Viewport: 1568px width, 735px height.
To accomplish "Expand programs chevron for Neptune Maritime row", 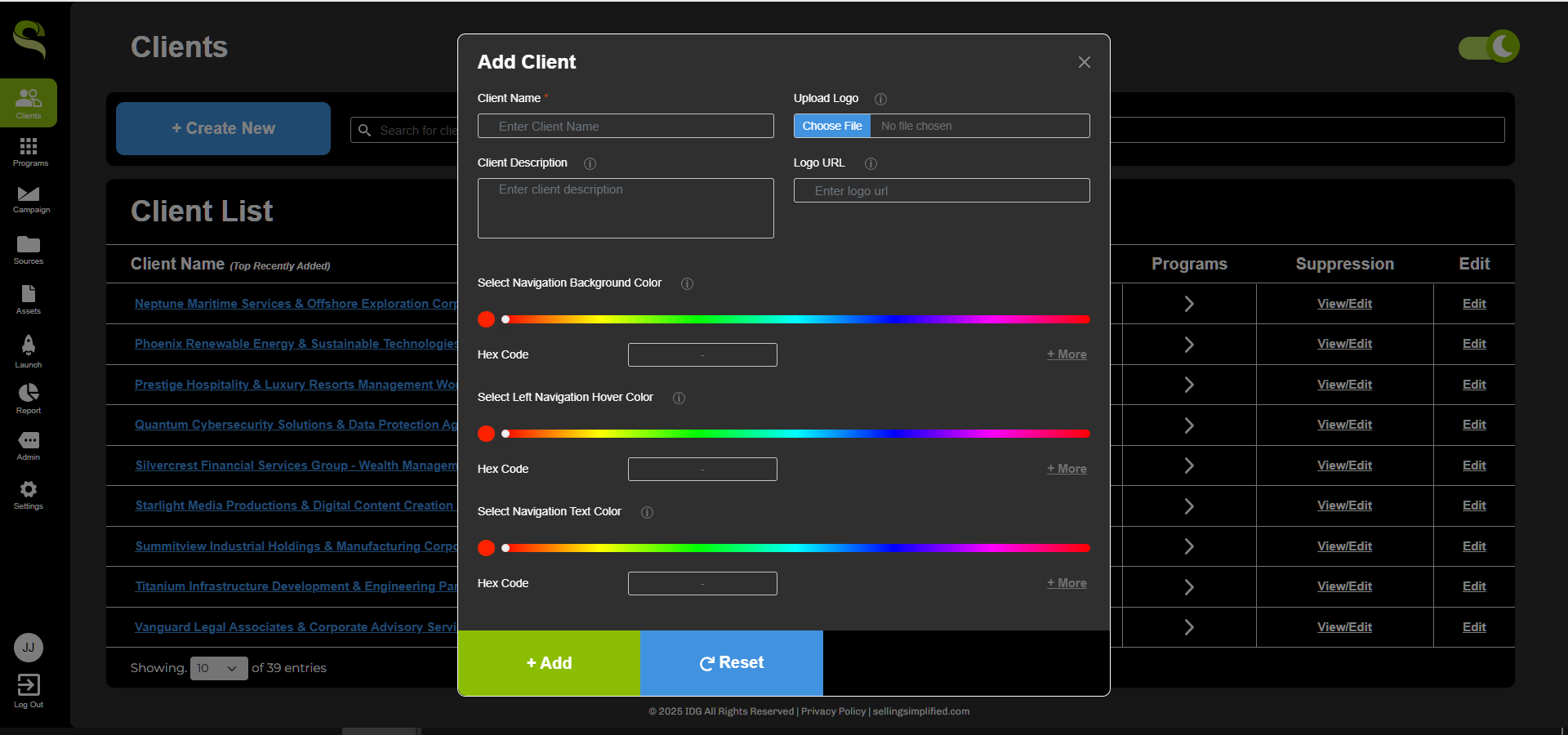I will tap(1189, 304).
